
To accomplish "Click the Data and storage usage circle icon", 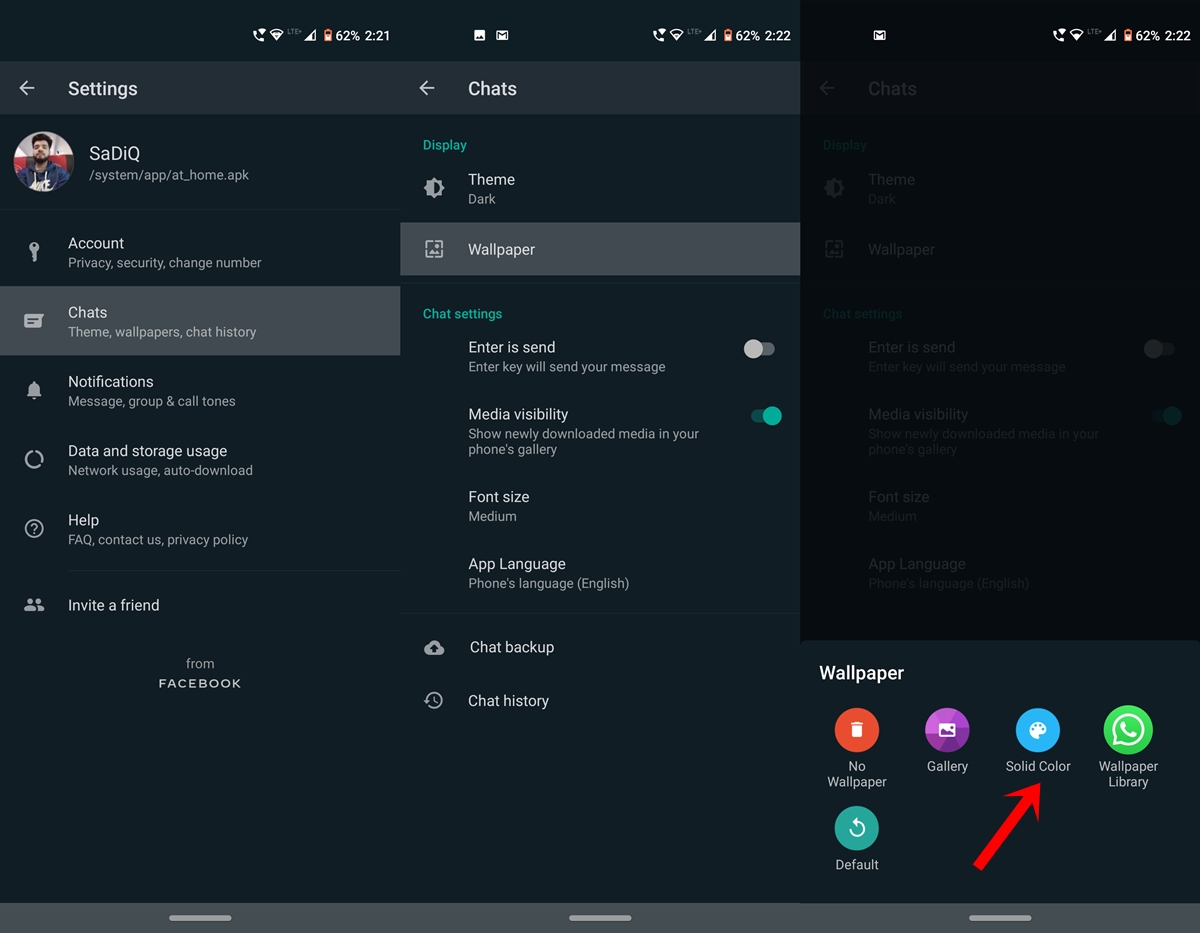I will click(x=34, y=459).
